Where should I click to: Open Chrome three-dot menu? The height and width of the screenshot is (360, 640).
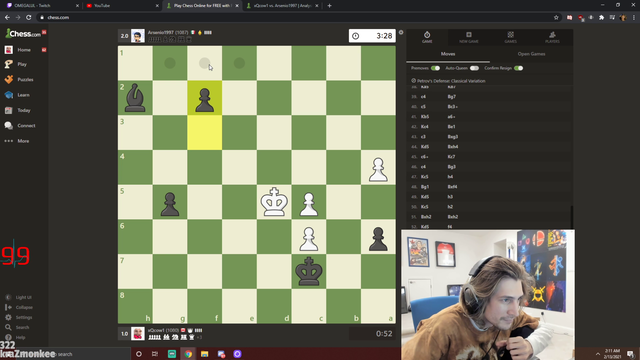tap(634, 17)
